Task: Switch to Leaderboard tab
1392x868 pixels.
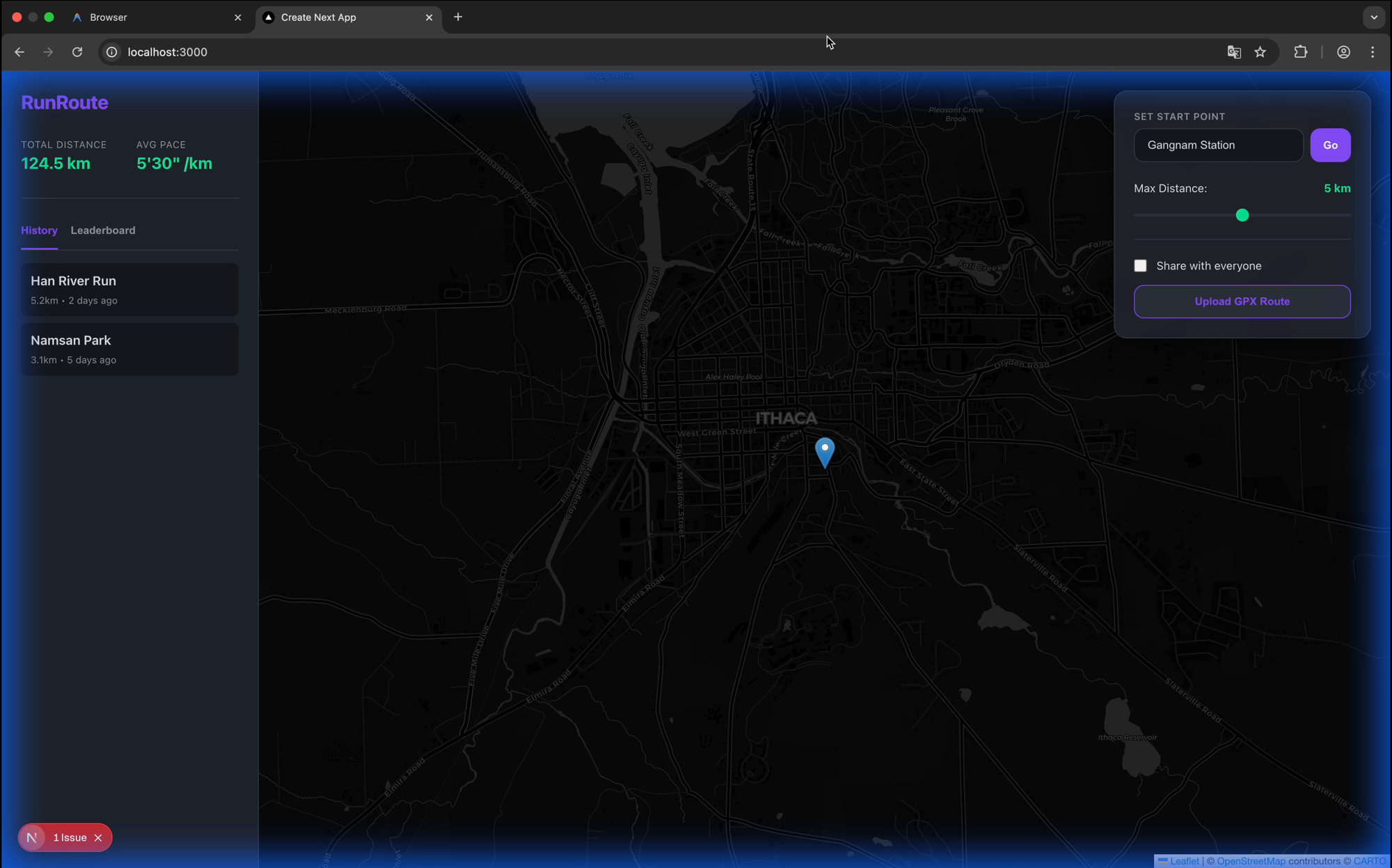Action: pos(103,230)
